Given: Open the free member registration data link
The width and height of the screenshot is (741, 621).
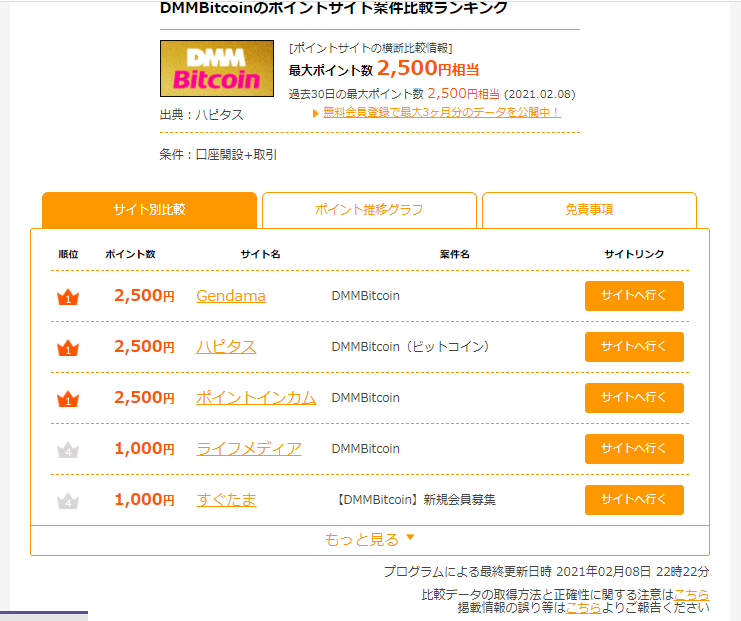Looking at the screenshot, I should [442, 112].
